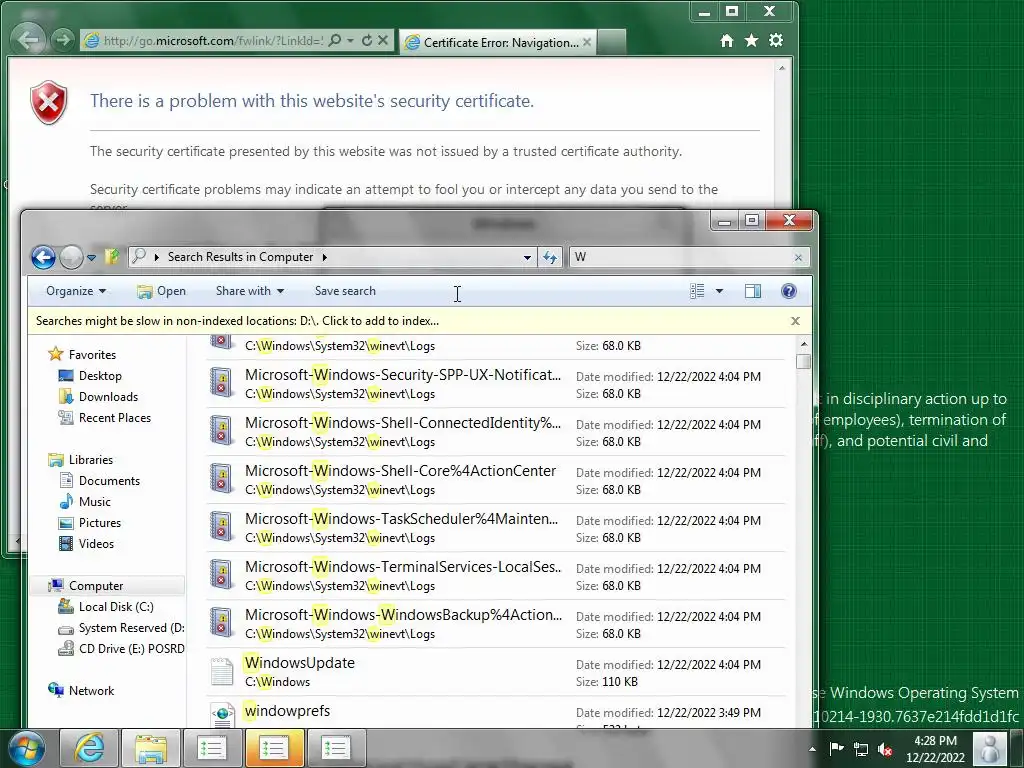Click WindowsUpdate file name
This screenshot has height=768, width=1024.
pyautogui.click(x=300, y=663)
